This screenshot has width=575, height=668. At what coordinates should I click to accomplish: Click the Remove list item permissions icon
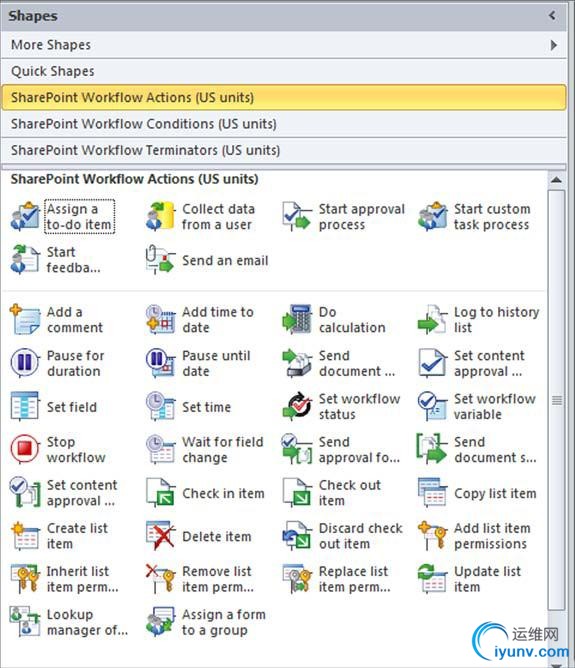point(160,579)
